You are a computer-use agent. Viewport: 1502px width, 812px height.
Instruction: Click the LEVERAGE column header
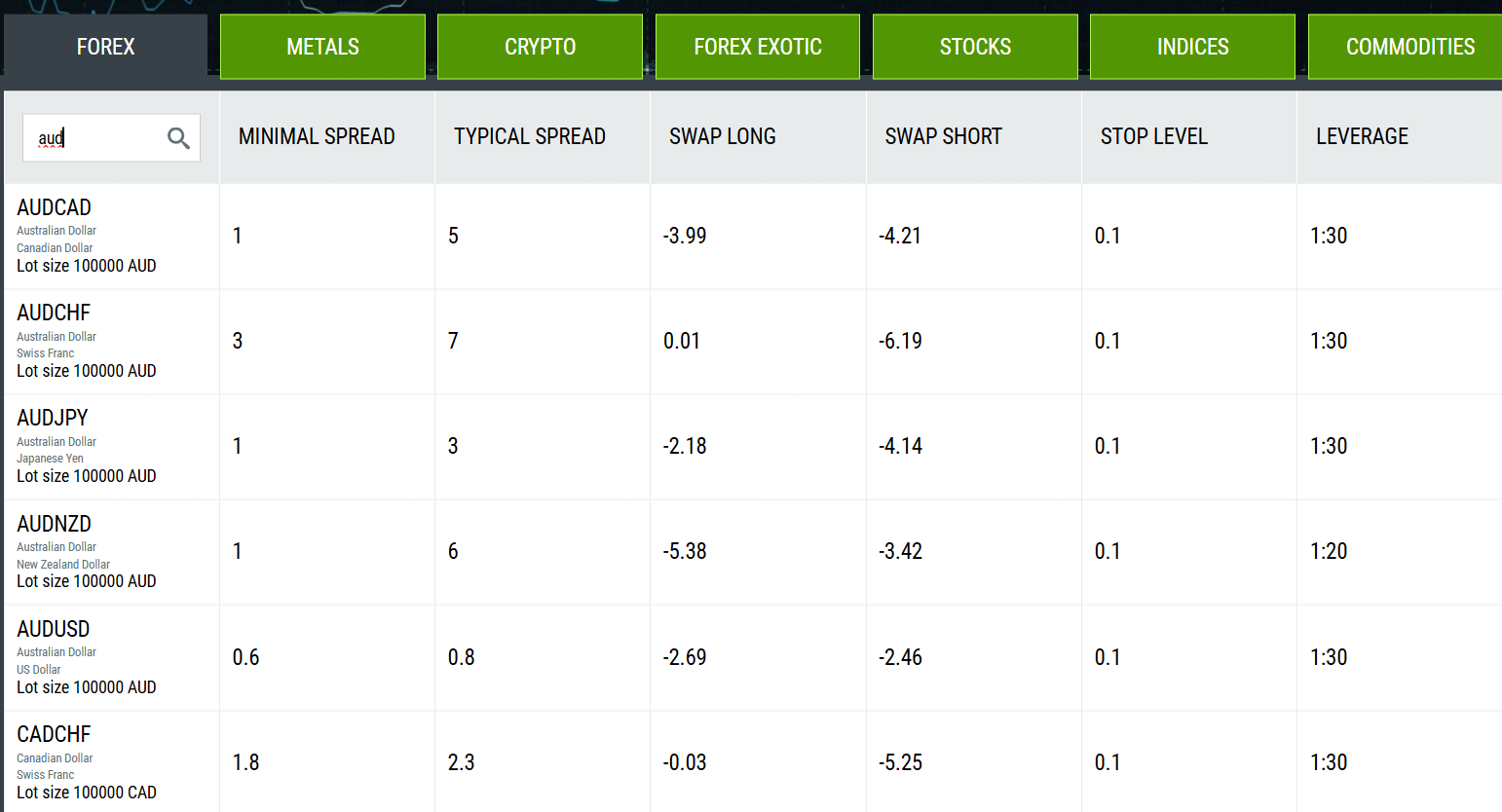point(1362,136)
